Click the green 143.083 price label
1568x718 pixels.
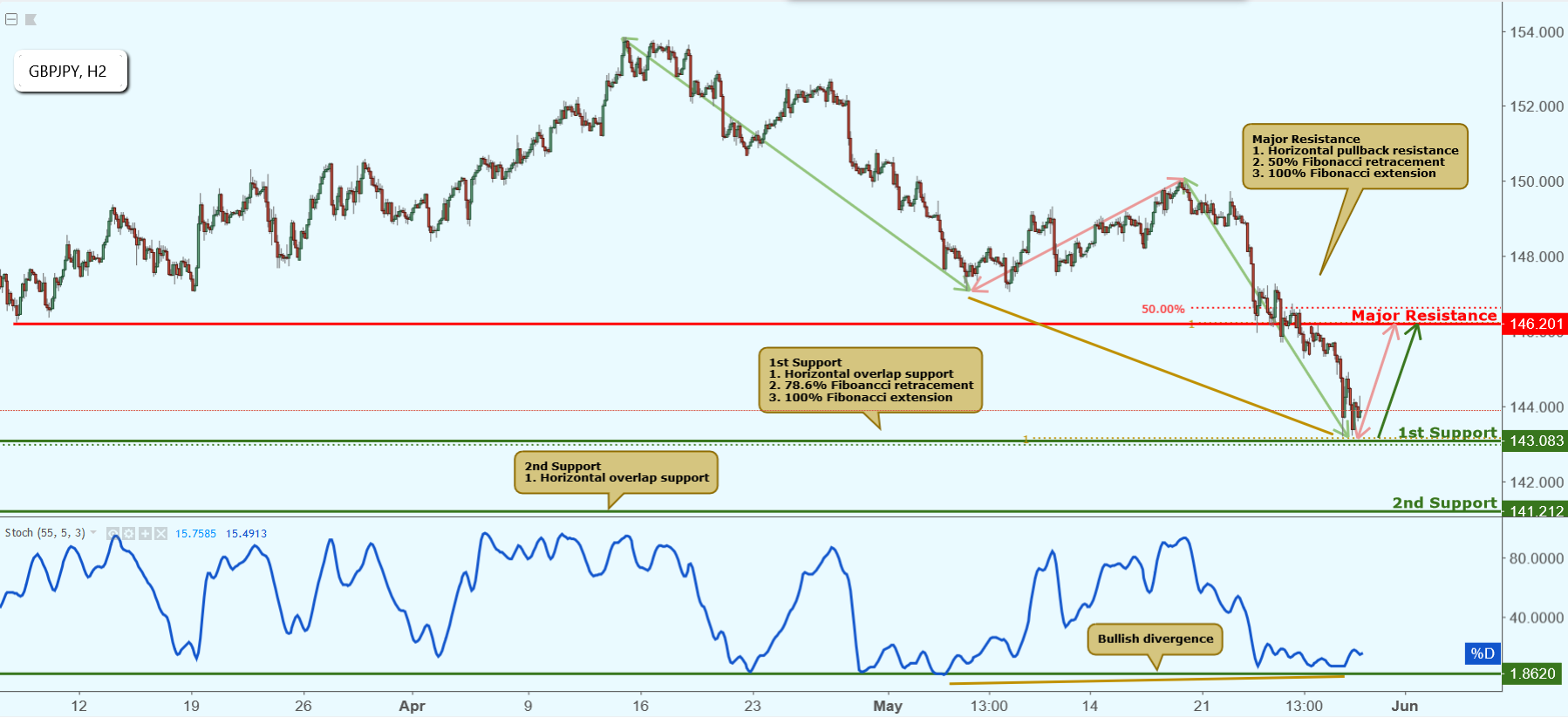1534,441
